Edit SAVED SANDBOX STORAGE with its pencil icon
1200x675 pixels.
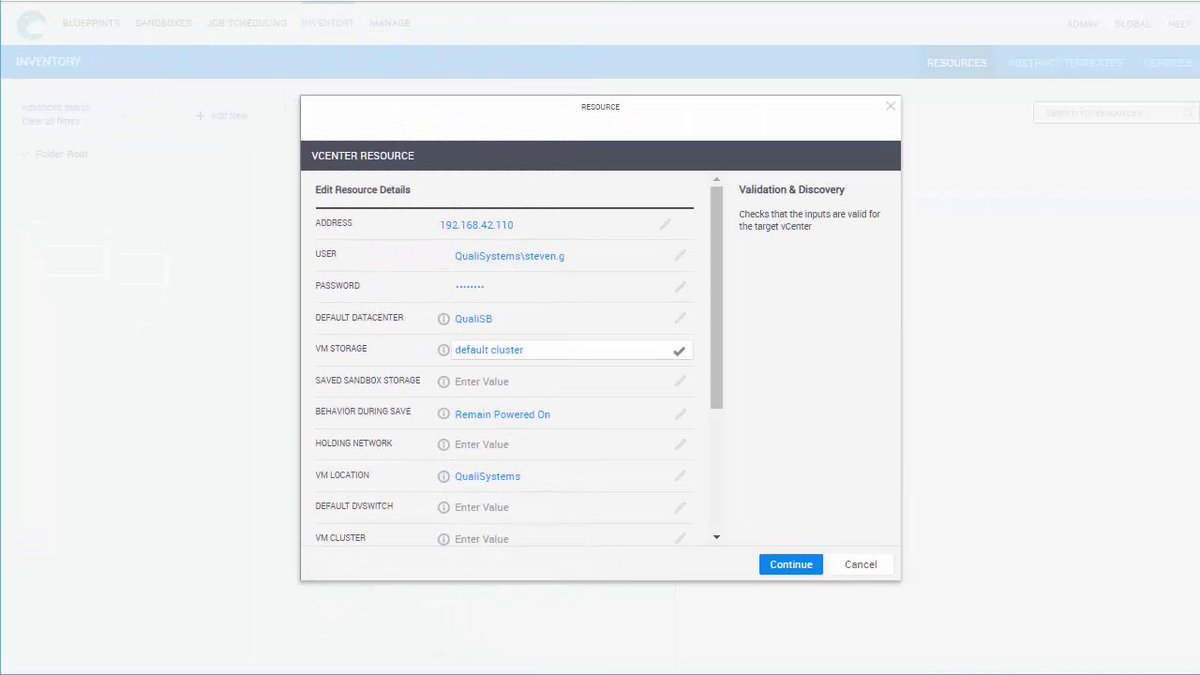coord(680,381)
